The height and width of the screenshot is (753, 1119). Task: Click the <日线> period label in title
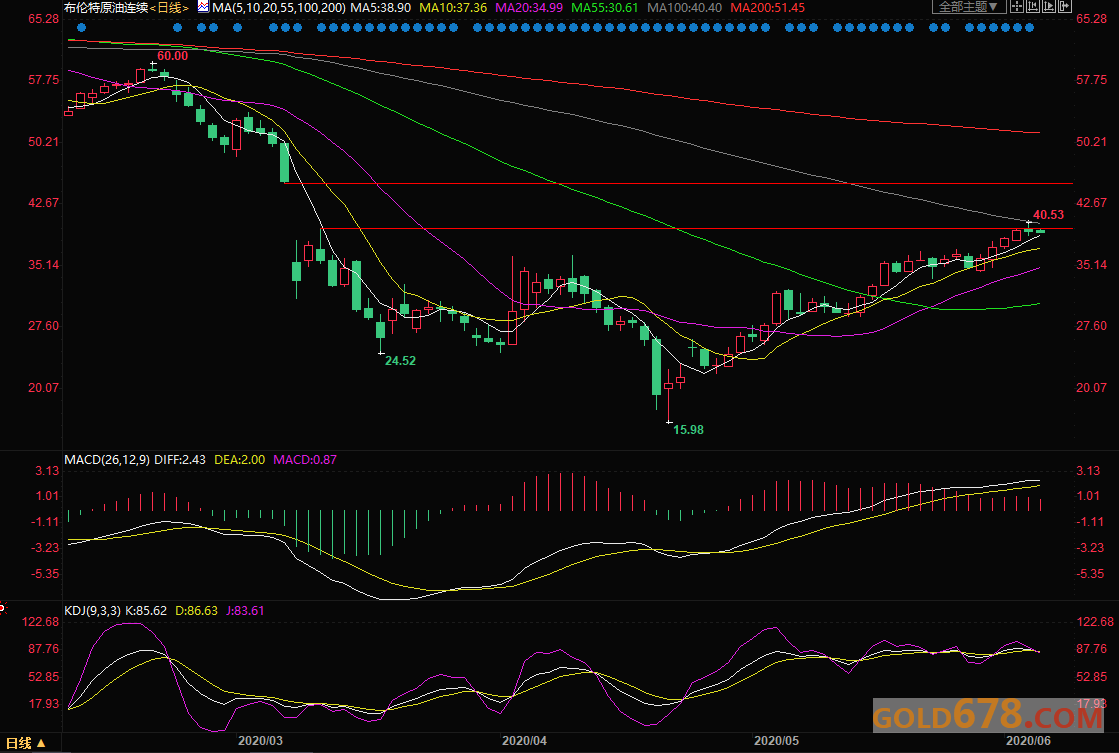point(169,8)
